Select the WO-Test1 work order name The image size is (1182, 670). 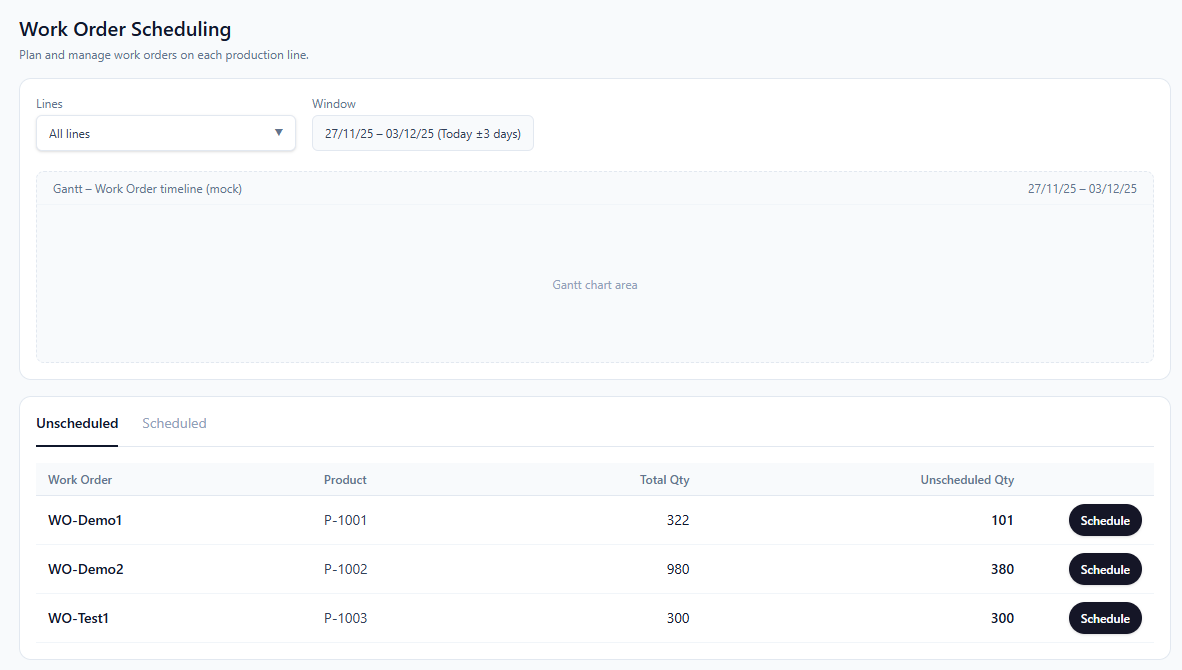tap(78, 618)
